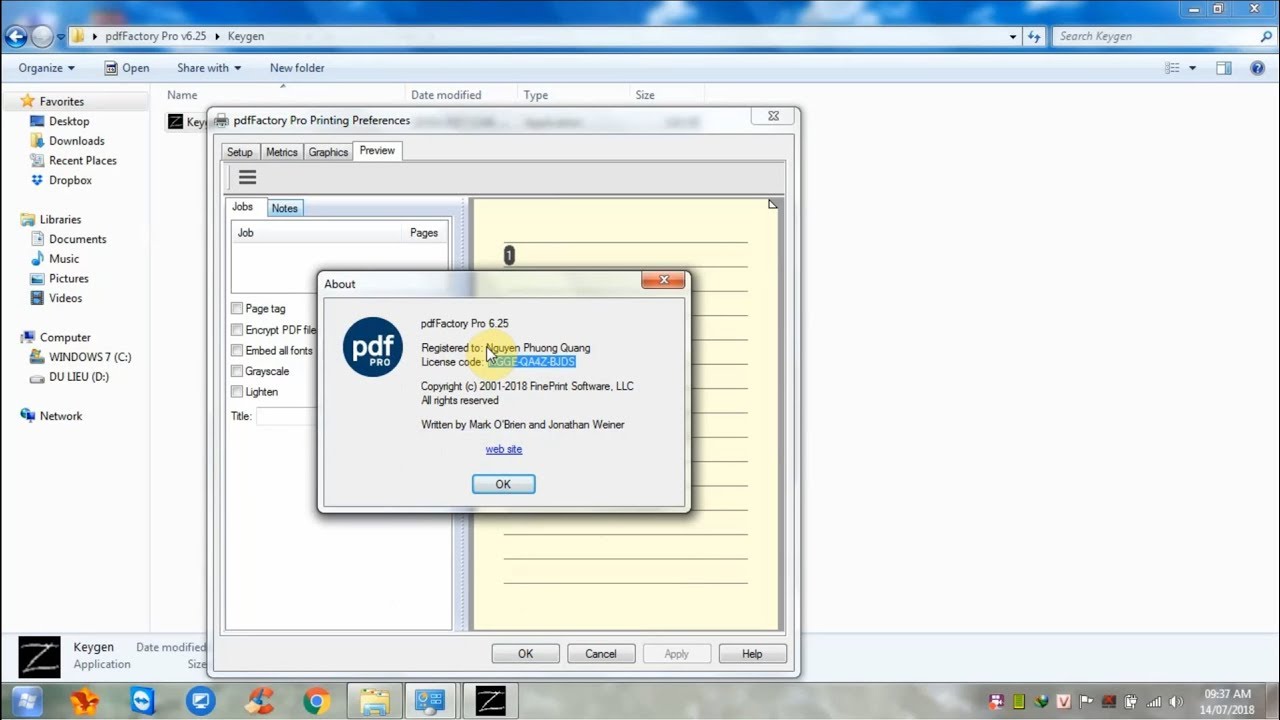Select the Jobs tab
This screenshot has width=1280, height=720.
243,206
